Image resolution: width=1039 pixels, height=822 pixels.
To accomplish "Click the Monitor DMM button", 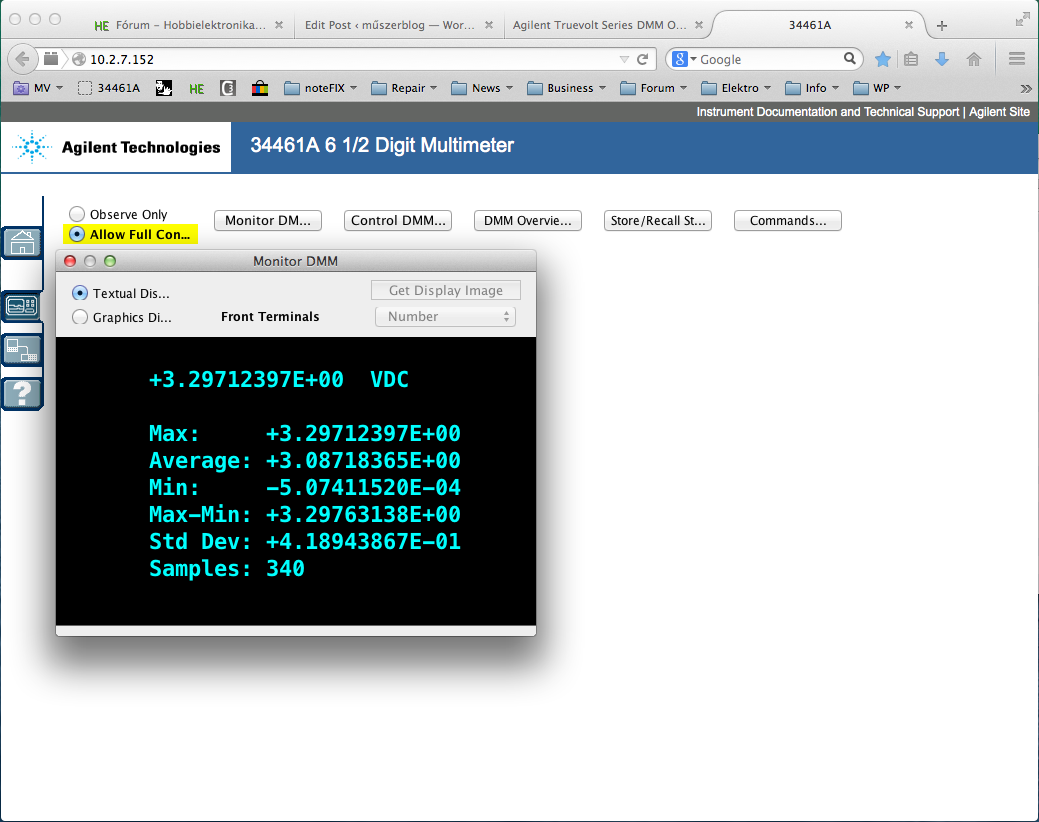I will point(268,221).
